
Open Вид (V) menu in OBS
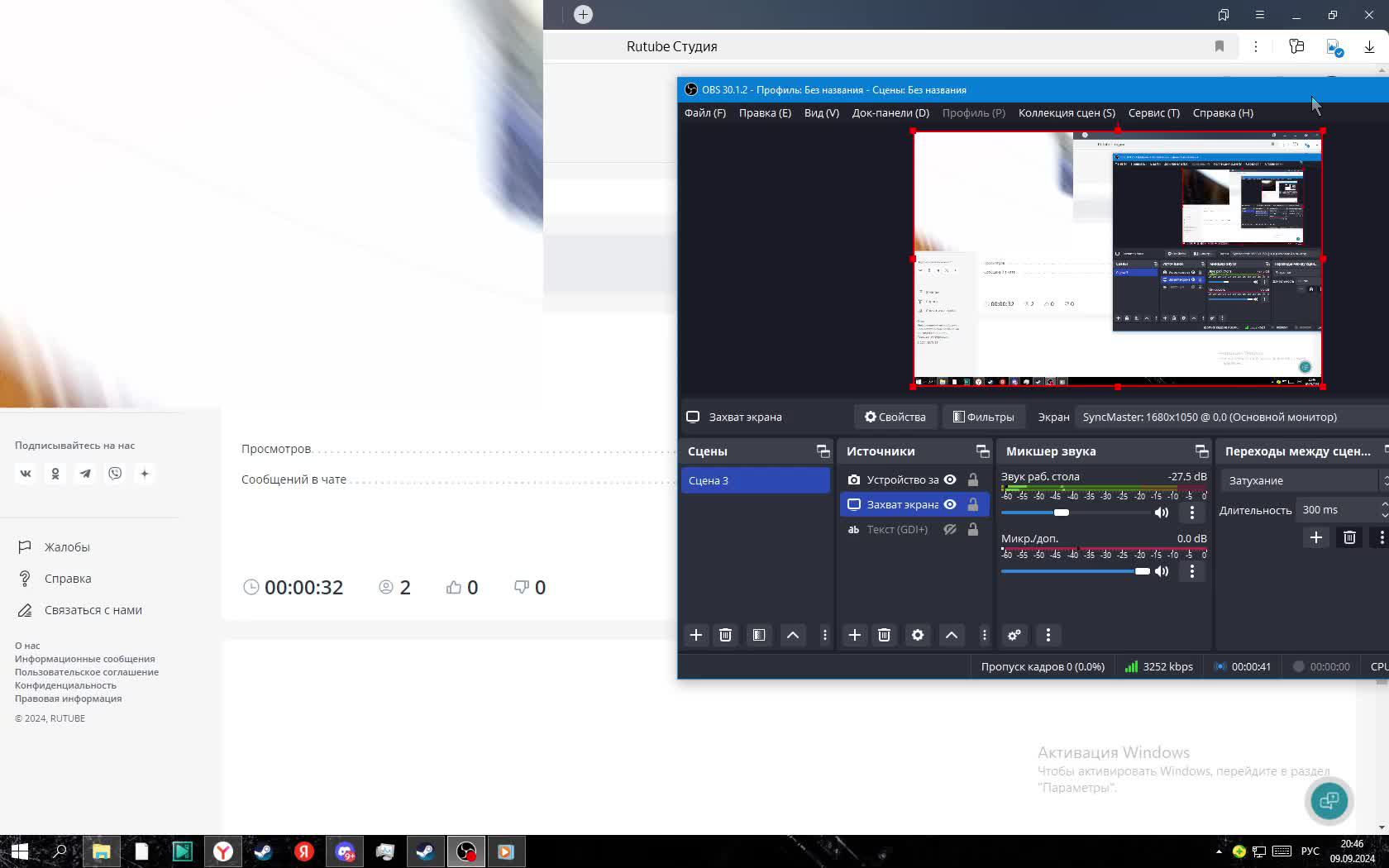pos(822,112)
